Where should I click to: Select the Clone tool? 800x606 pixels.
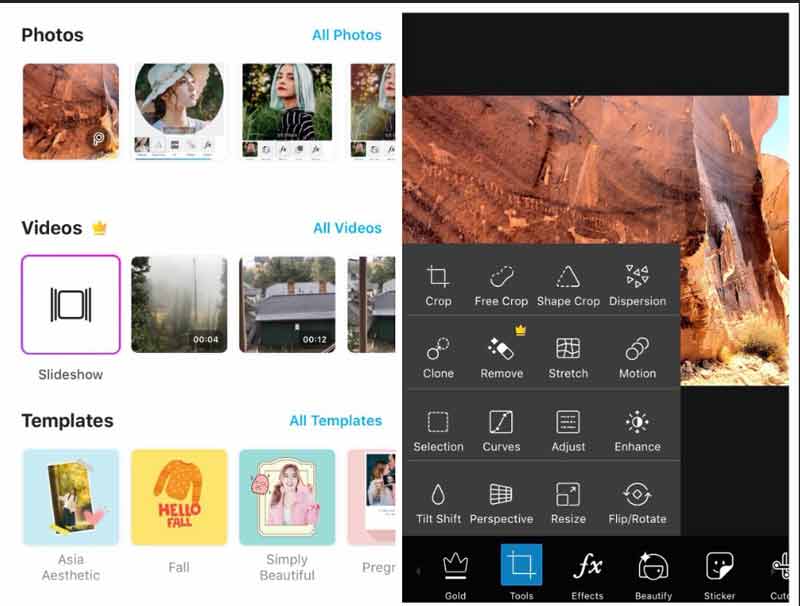[x=438, y=357]
